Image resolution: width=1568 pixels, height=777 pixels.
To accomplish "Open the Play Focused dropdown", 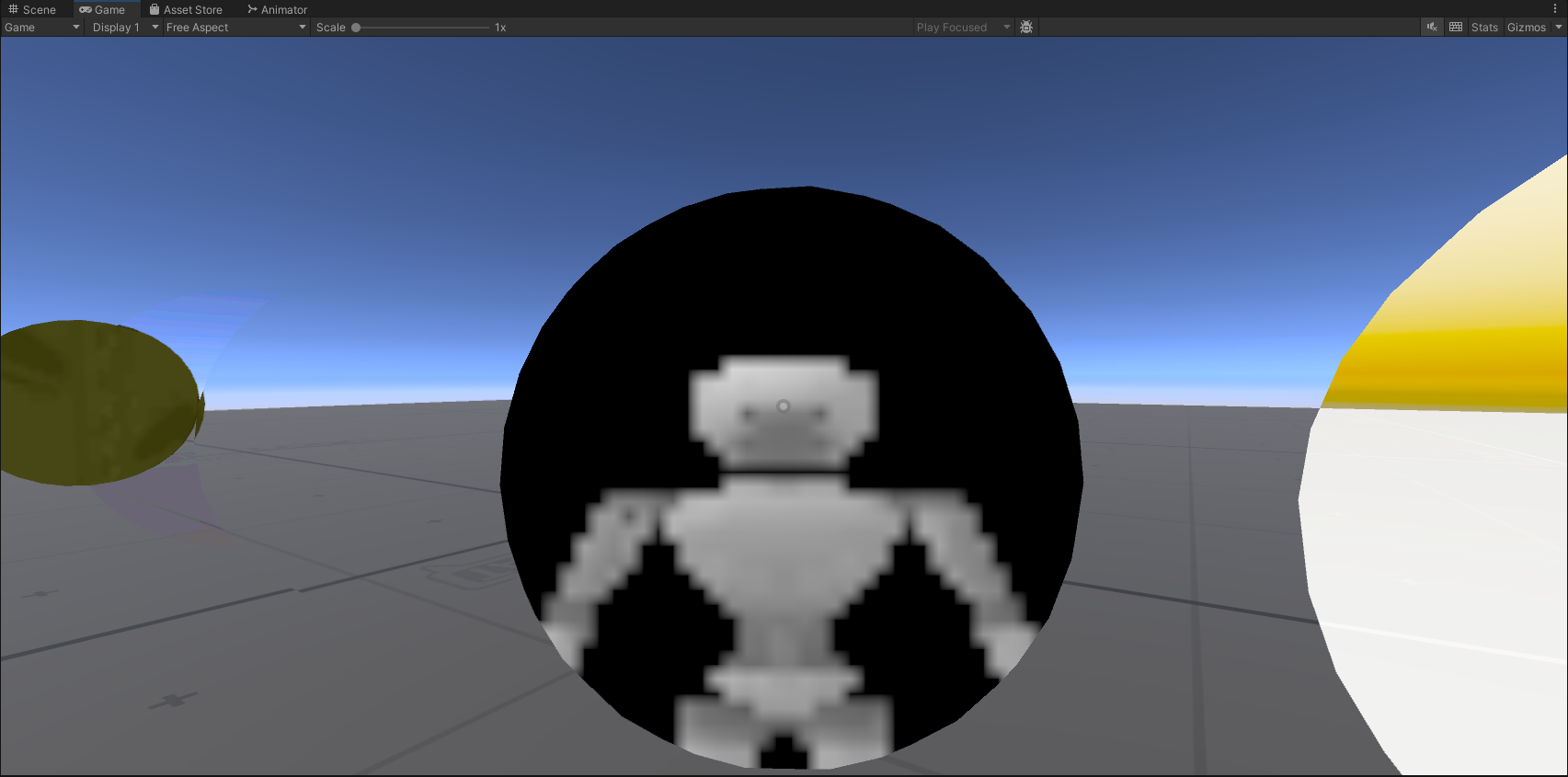I will click(x=962, y=28).
